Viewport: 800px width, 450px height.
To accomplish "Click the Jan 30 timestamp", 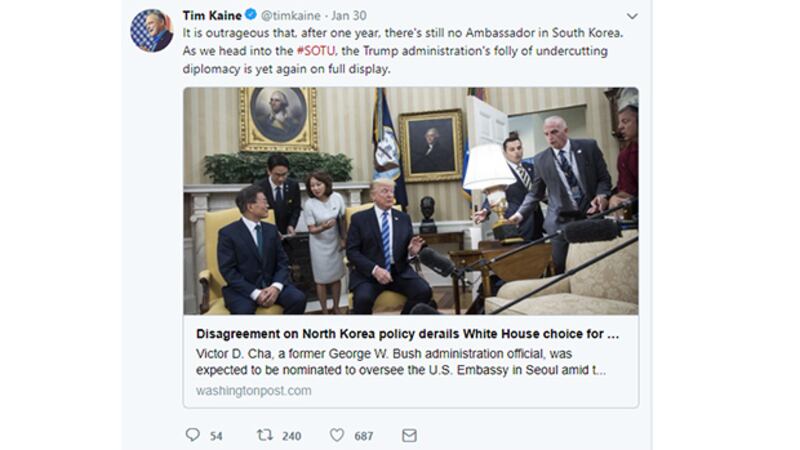I will click(x=349, y=16).
